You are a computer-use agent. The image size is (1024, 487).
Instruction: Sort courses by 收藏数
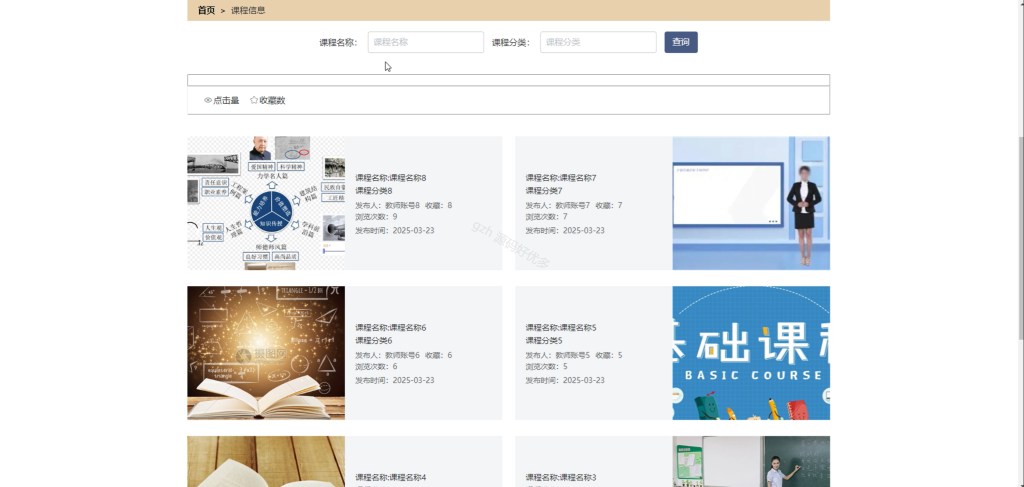pyautogui.click(x=268, y=101)
